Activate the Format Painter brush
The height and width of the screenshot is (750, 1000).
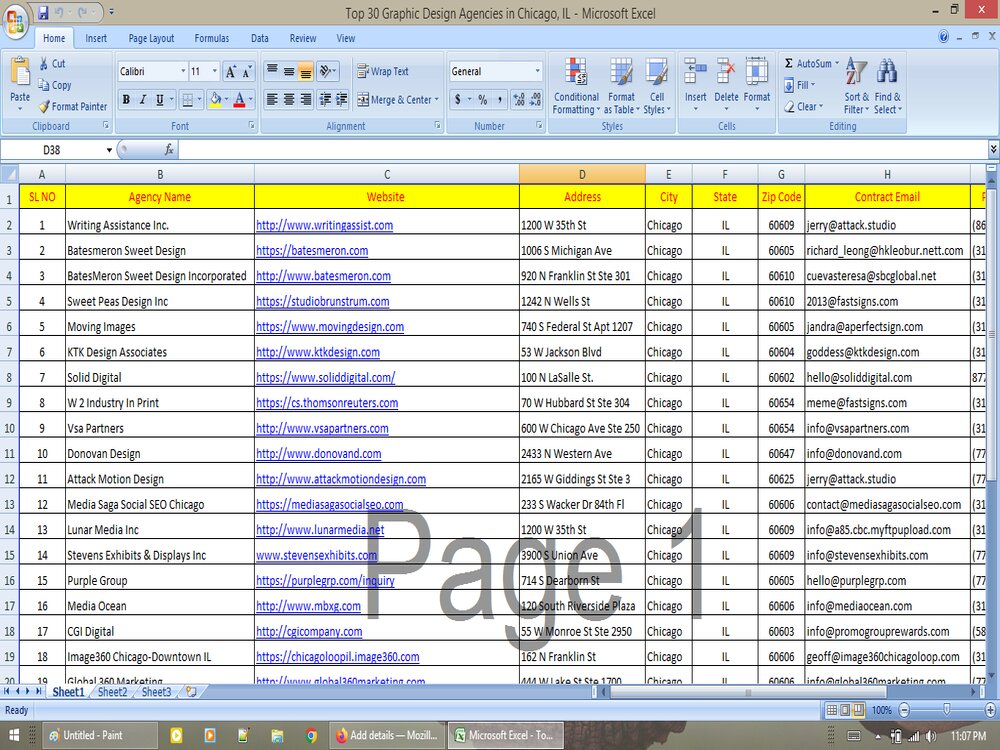click(x=43, y=107)
